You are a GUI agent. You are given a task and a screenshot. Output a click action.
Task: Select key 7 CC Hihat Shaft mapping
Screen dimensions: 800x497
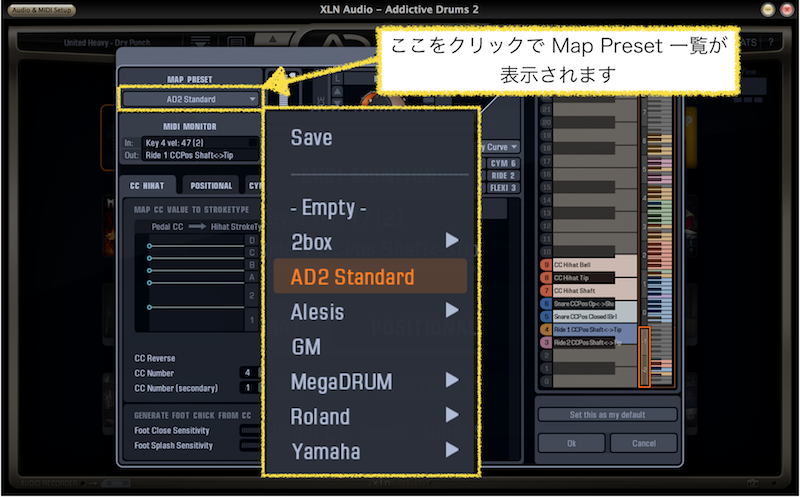pos(589,290)
